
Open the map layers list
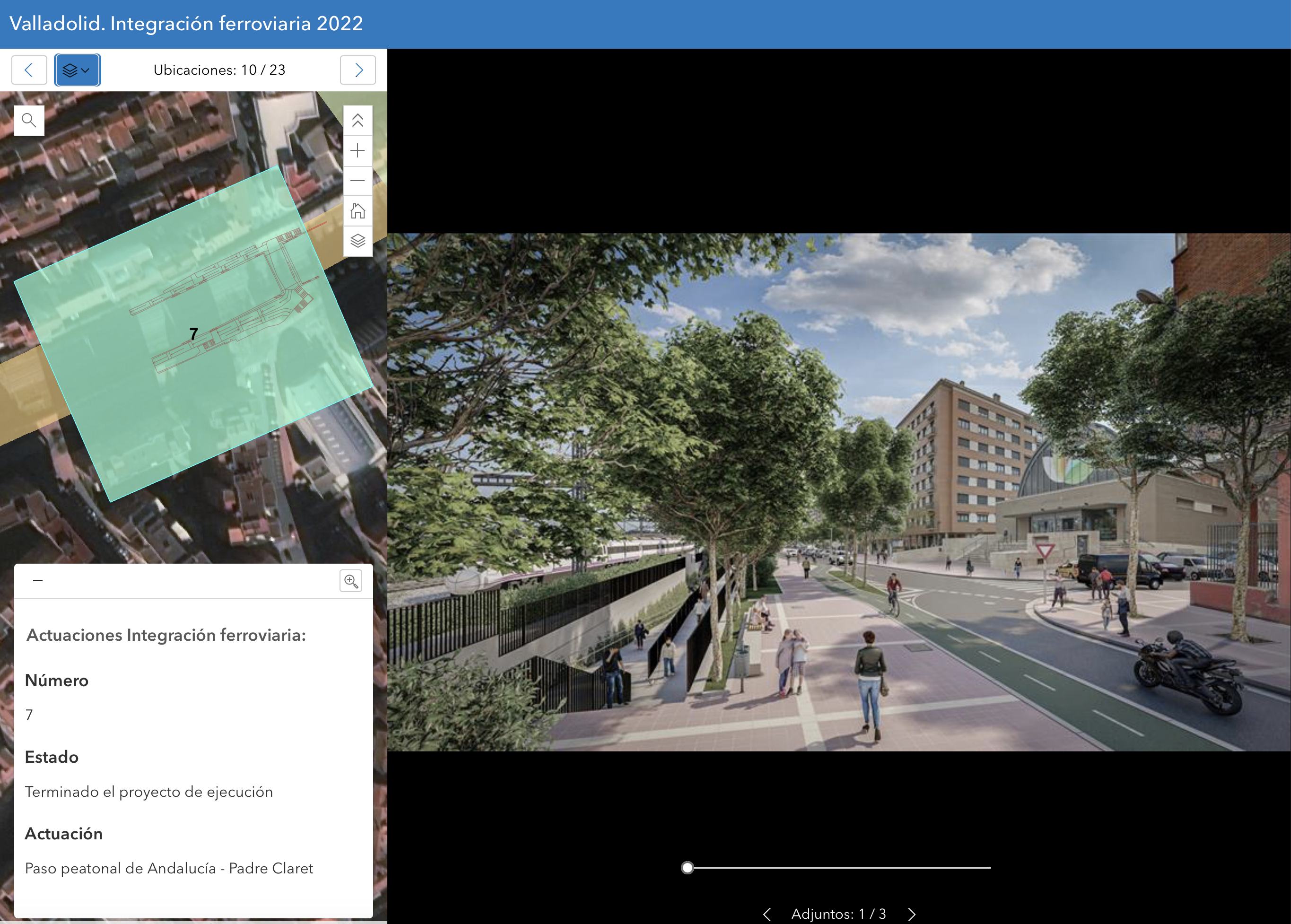[358, 241]
